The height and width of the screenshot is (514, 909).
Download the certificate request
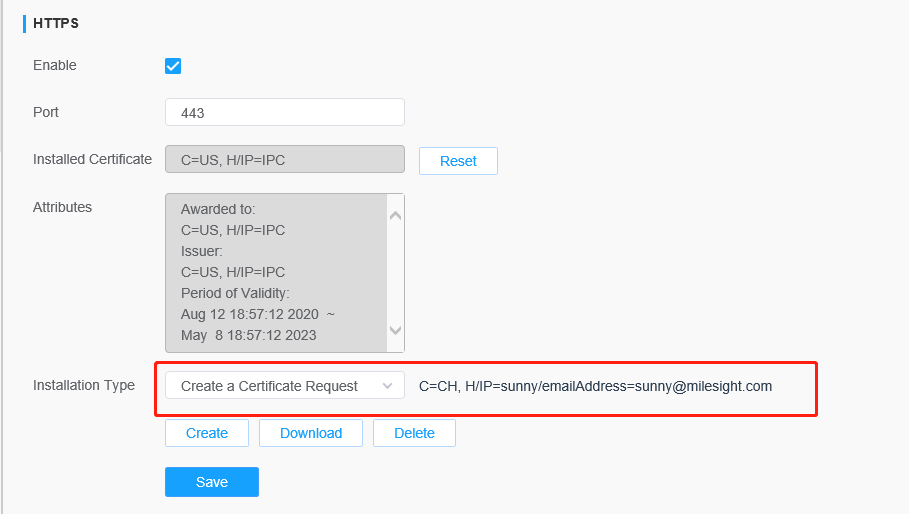click(311, 433)
